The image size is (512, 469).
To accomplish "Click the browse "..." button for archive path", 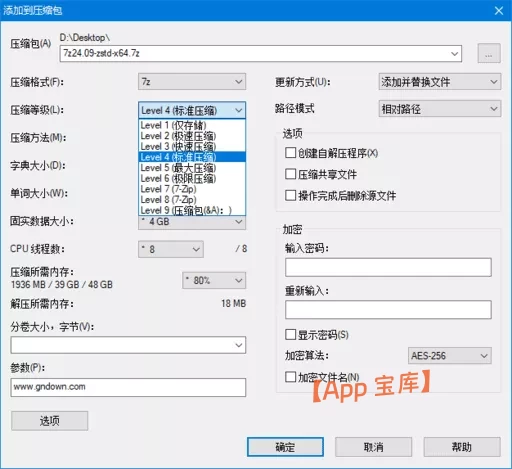I will (489, 53).
